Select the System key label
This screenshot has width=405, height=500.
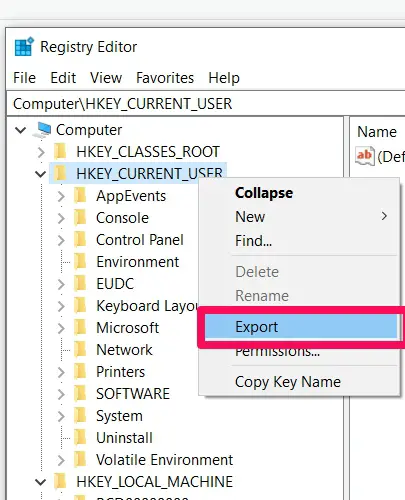pos(119,416)
